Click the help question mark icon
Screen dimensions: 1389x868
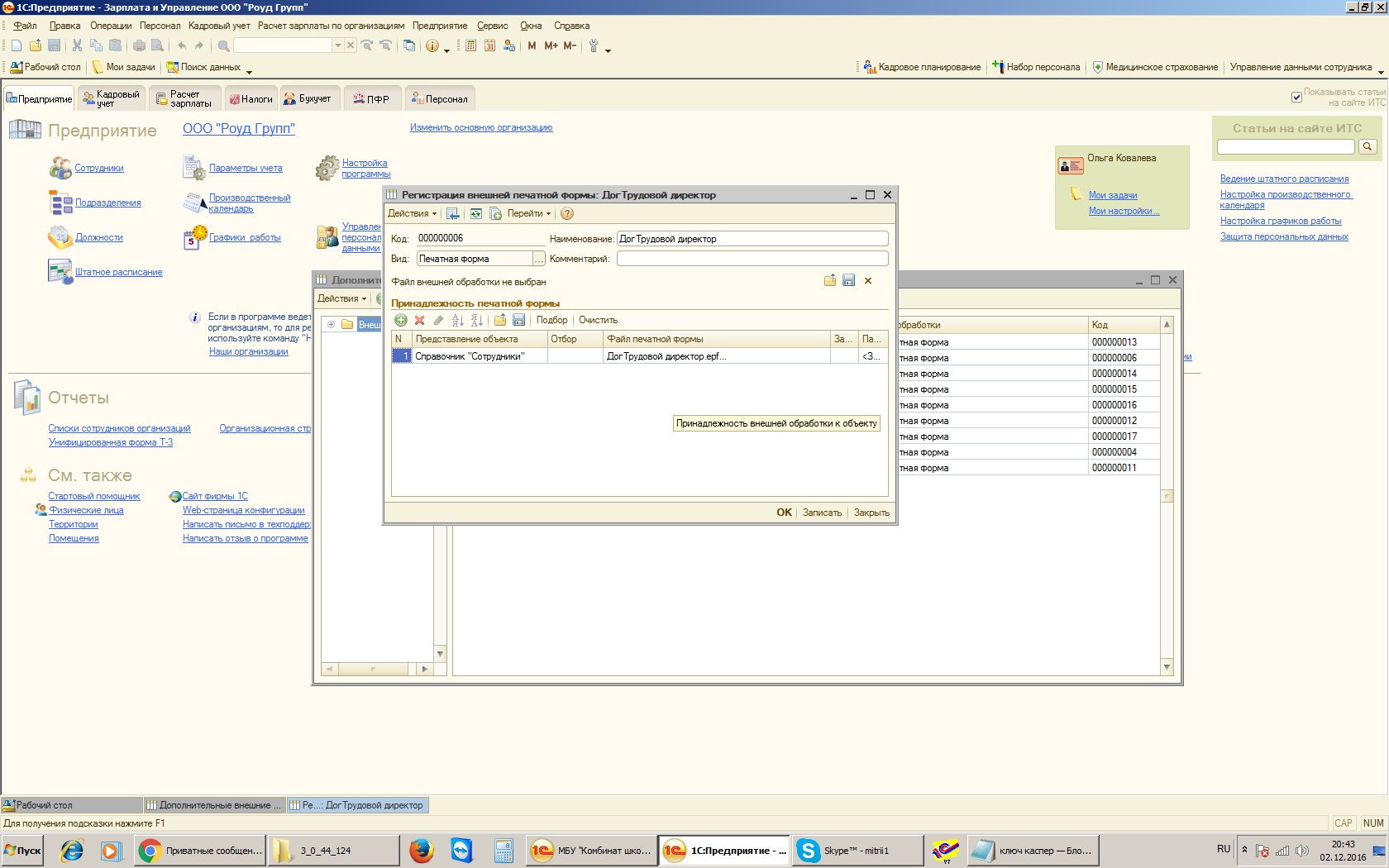[567, 213]
